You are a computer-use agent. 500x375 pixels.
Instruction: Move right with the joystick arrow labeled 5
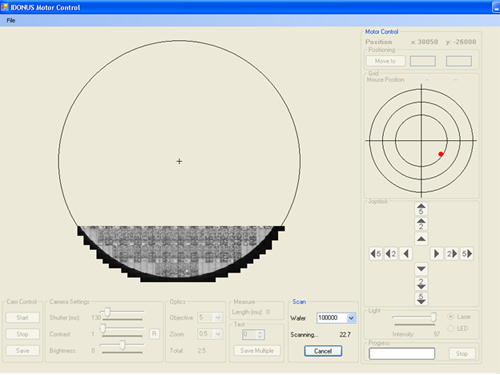(x=467, y=254)
